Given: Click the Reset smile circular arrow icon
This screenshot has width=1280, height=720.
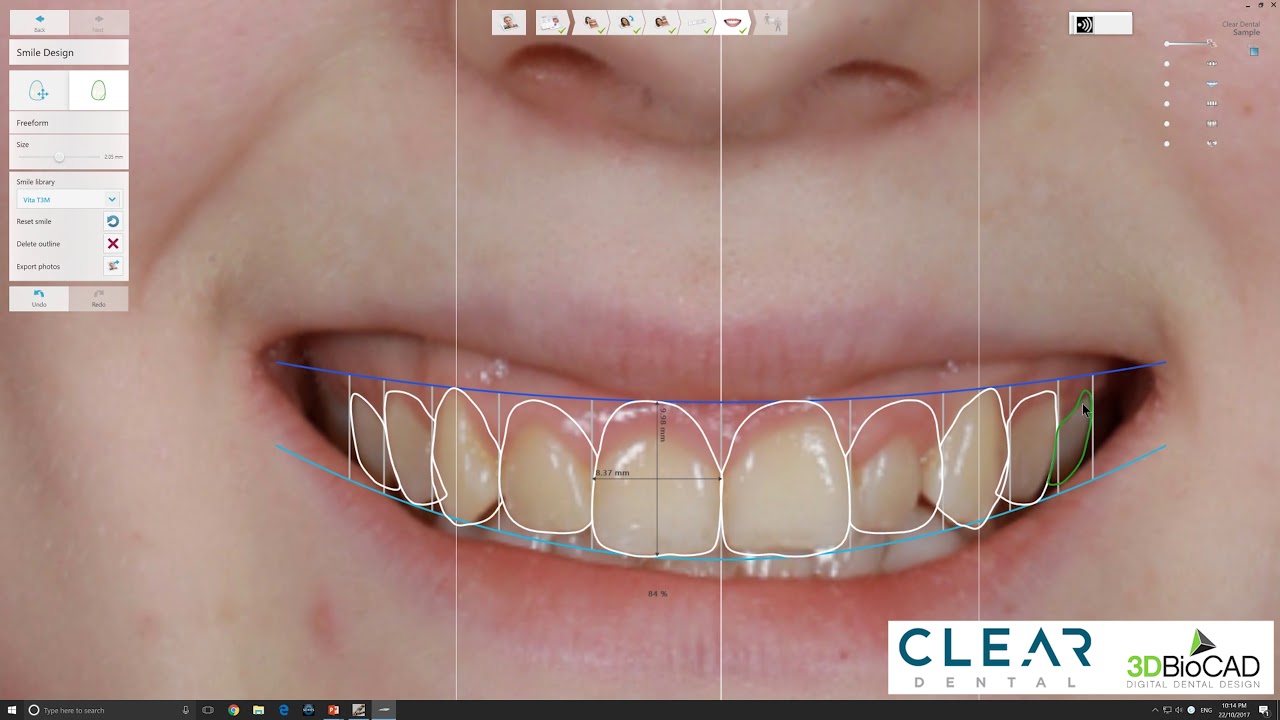Looking at the screenshot, I should click(x=112, y=221).
